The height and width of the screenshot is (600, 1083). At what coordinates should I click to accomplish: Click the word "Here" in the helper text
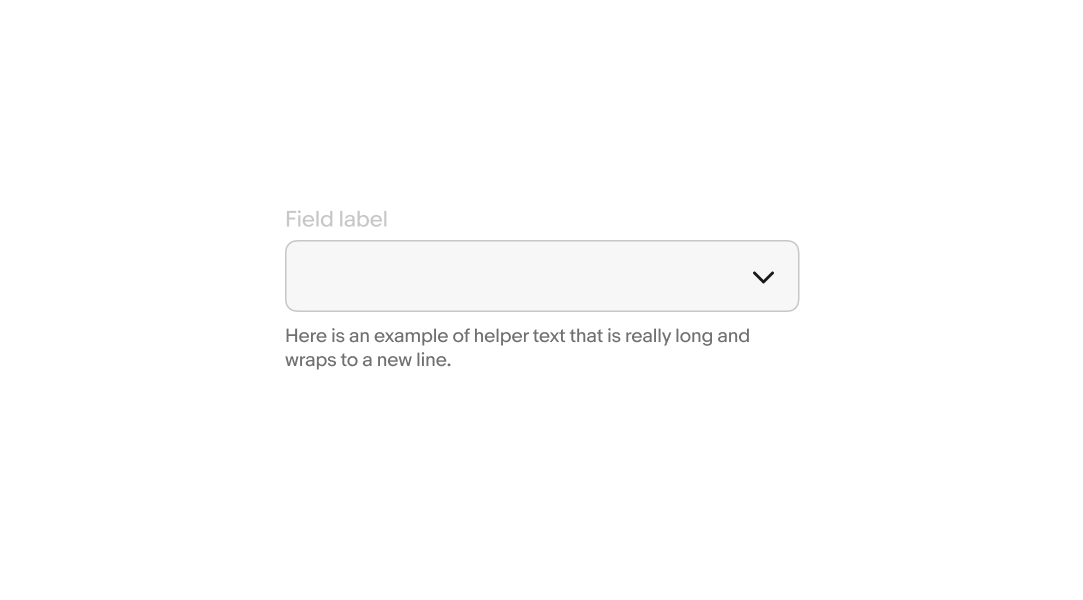(306, 336)
